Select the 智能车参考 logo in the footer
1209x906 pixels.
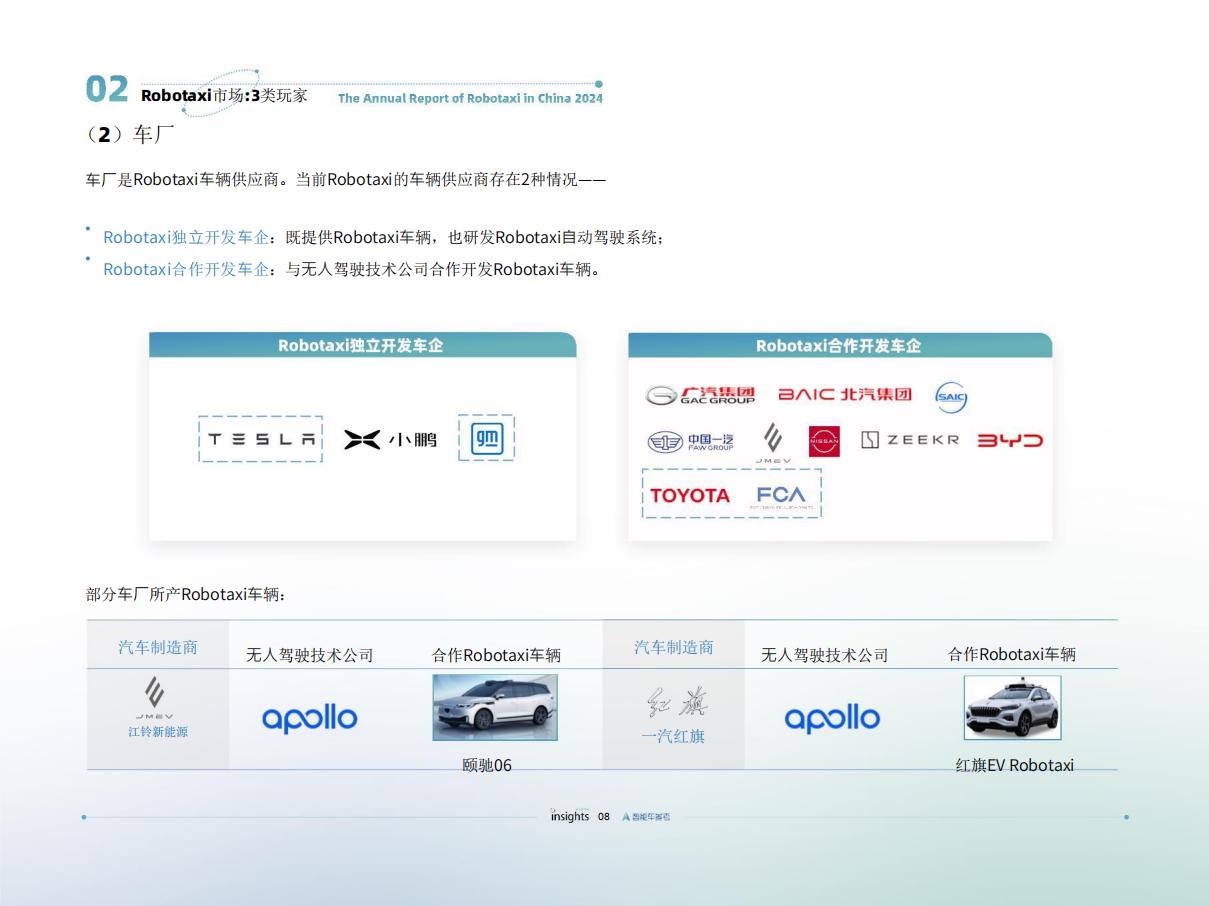(x=646, y=817)
